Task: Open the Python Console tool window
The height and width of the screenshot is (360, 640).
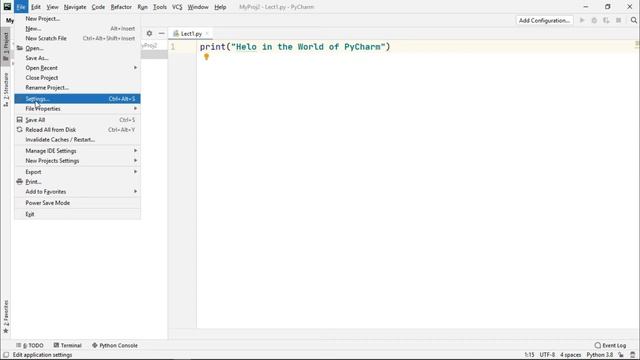Action: coord(115,345)
